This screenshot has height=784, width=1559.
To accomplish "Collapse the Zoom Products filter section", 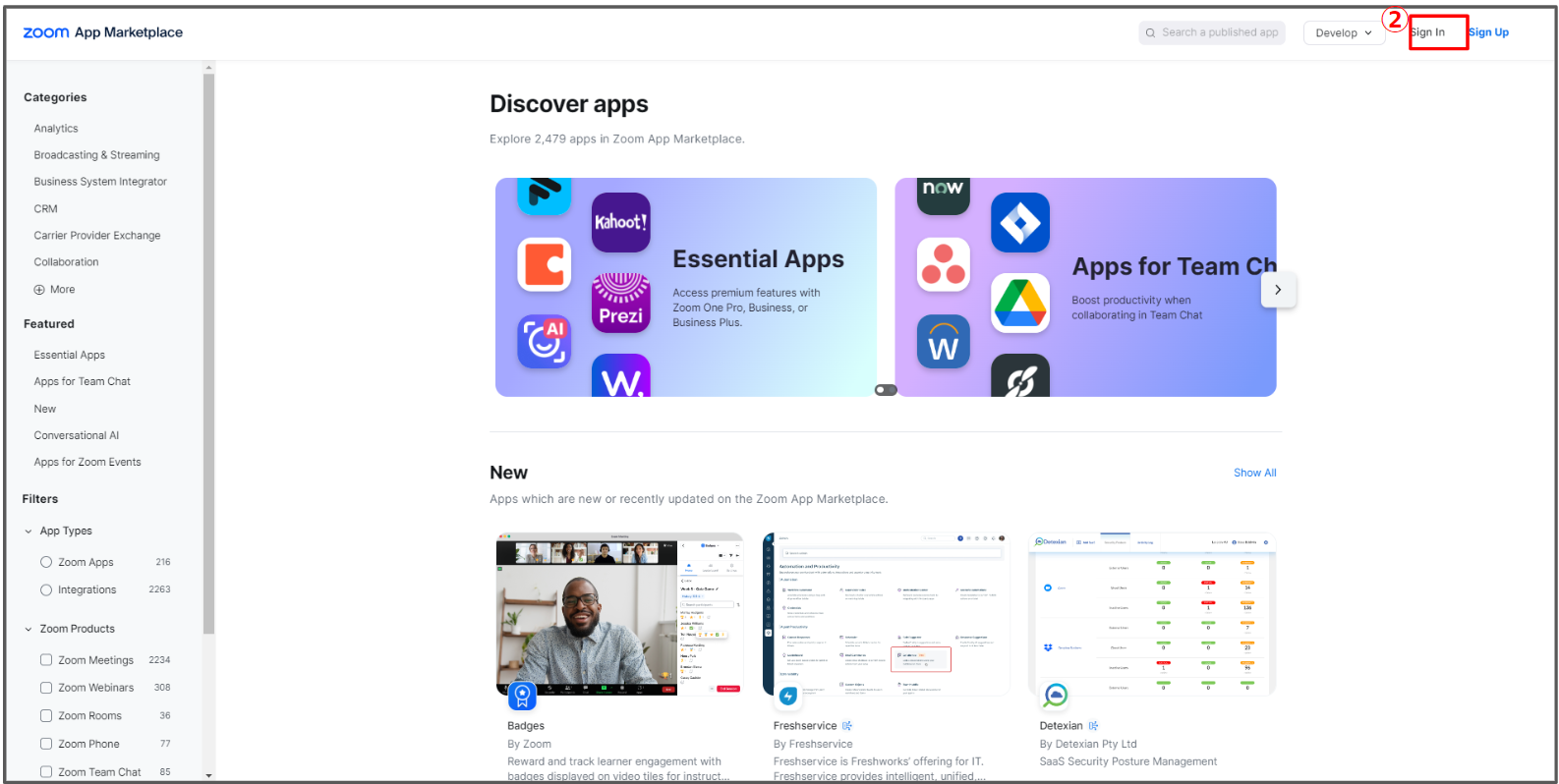I will pyautogui.click(x=29, y=630).
